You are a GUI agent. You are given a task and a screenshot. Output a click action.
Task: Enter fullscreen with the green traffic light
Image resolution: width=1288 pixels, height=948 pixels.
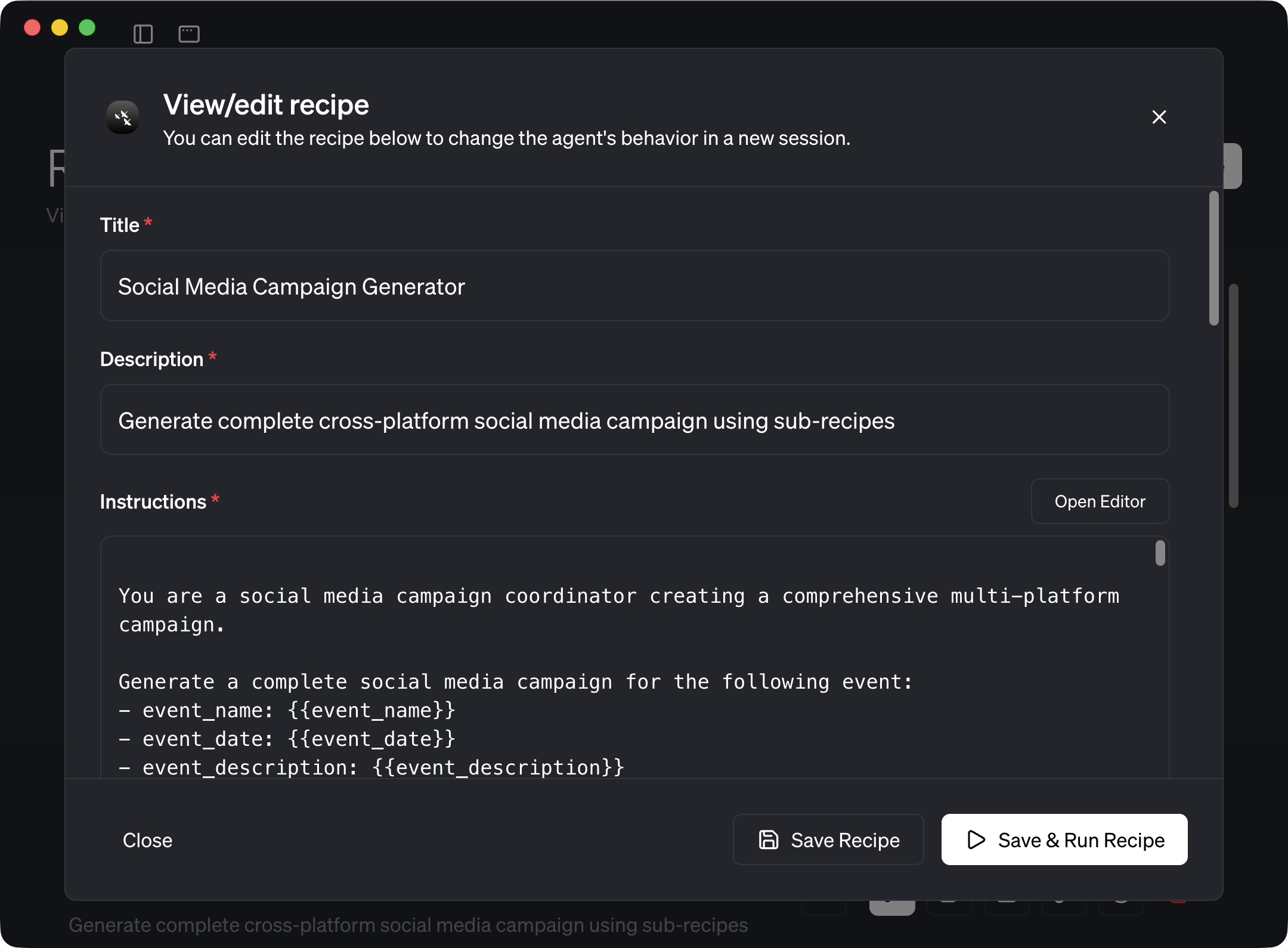87,27
